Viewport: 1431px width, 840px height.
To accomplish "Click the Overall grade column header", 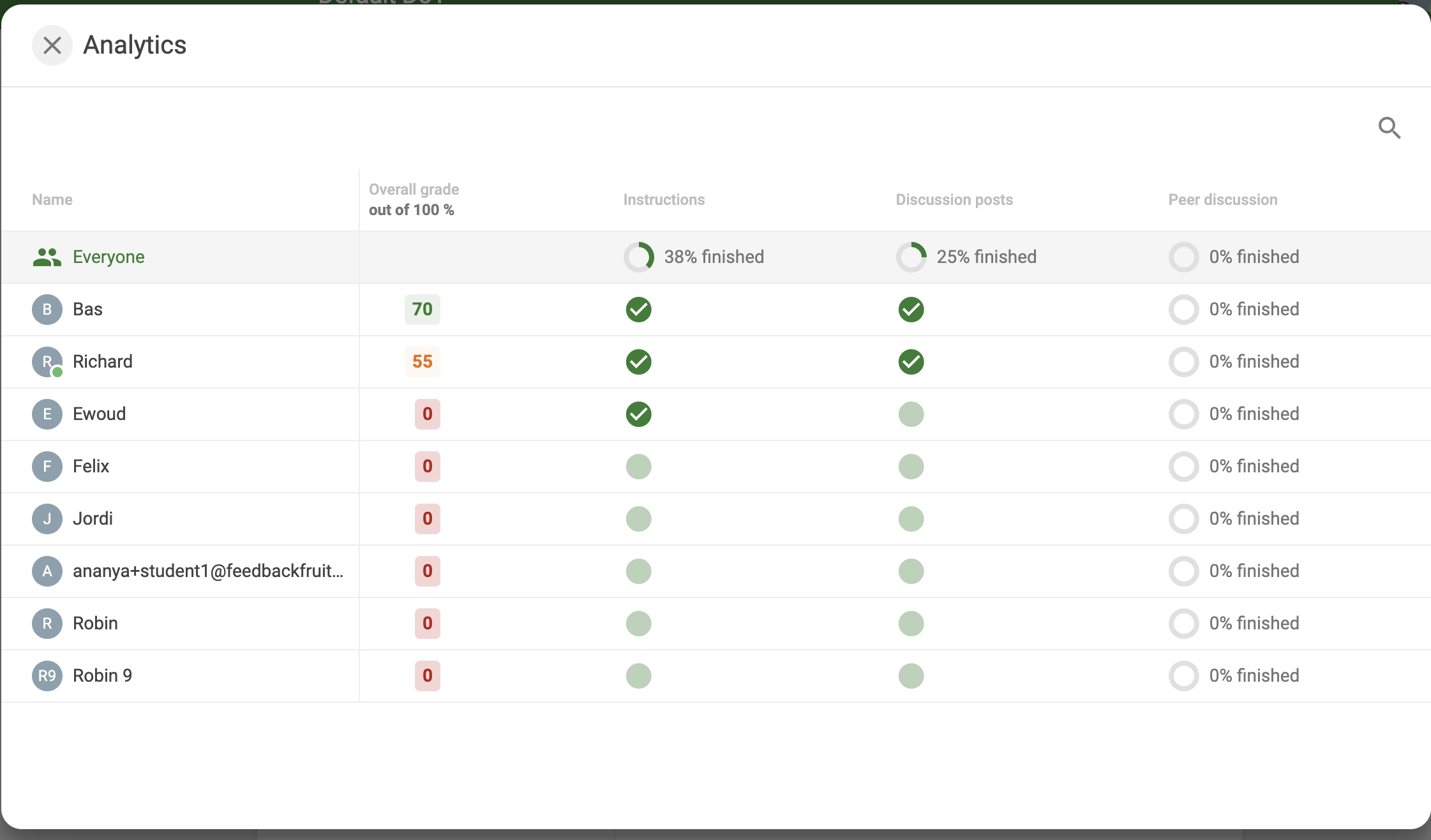I will tap(414, 200).
